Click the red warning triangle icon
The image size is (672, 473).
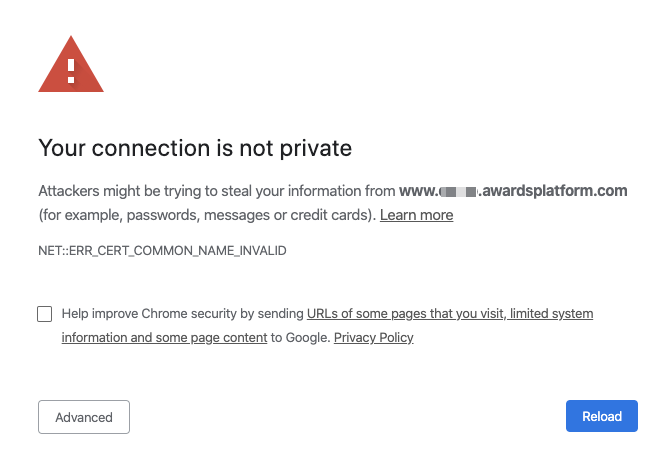(71, 64)
